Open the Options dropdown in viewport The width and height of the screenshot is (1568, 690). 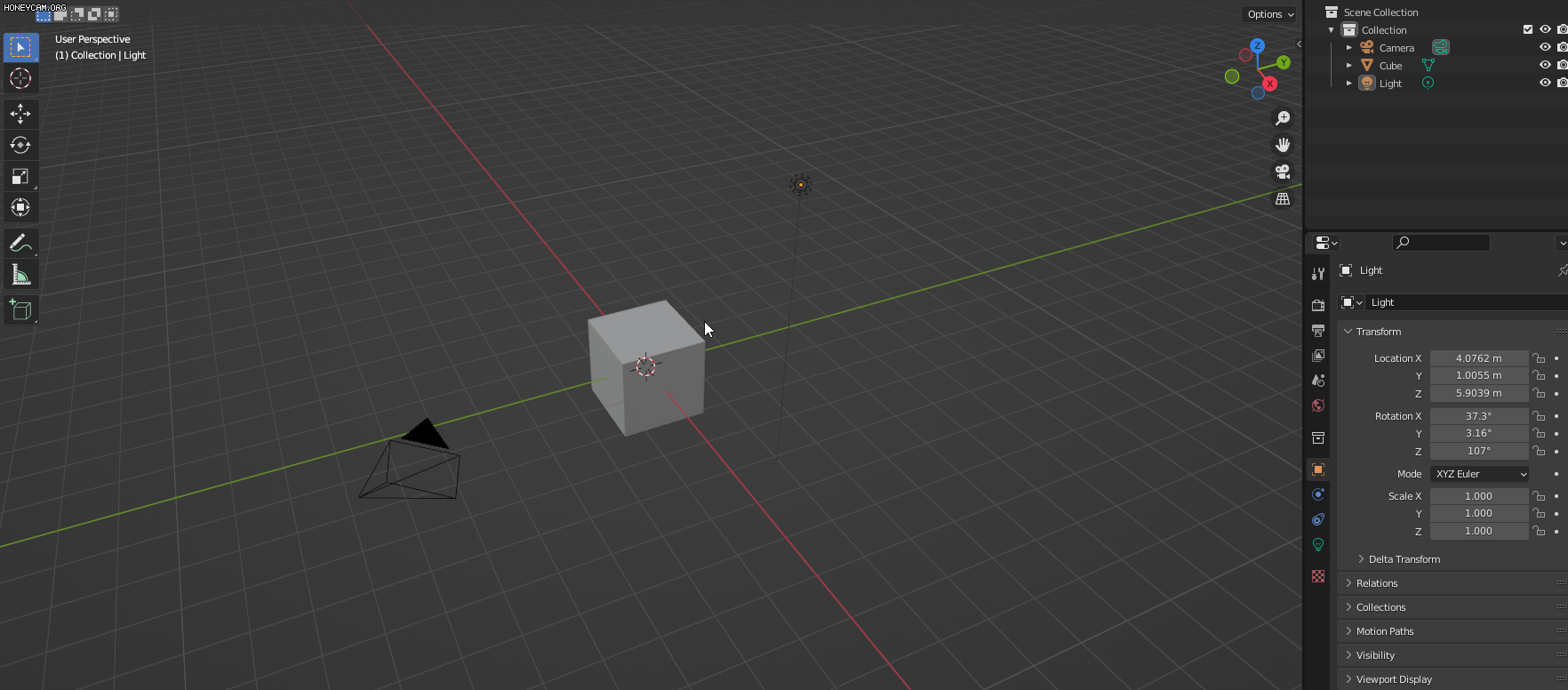click(1269, 14)
